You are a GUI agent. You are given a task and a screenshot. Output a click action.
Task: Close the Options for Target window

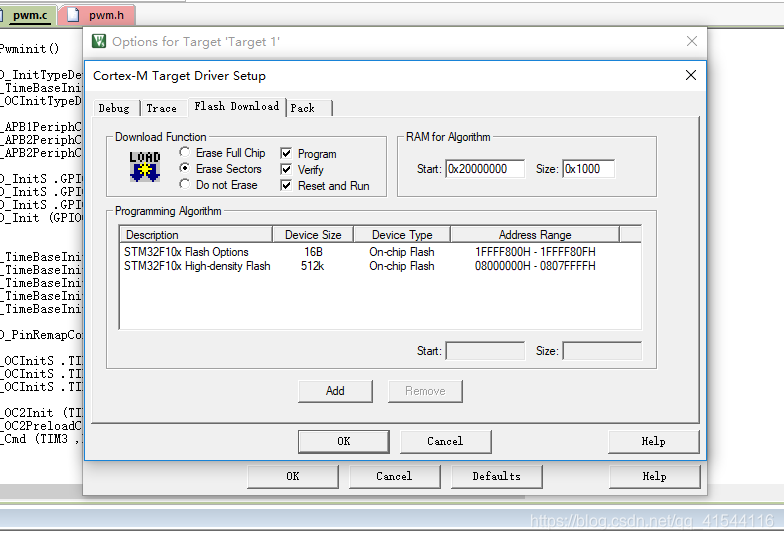pos(692,41)
